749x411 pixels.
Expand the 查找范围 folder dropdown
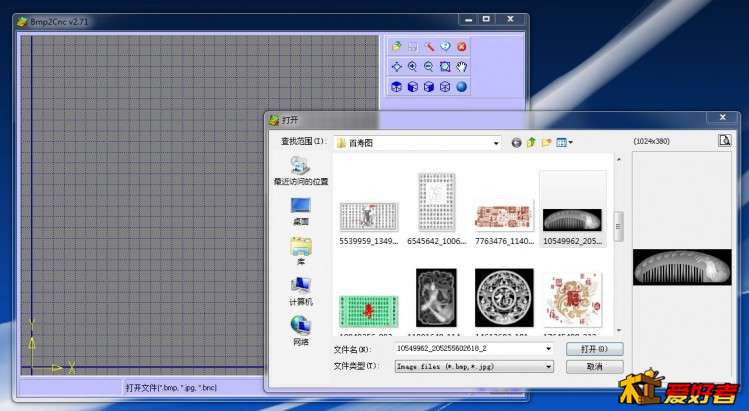pyautogui.click(x=495, y=143)
